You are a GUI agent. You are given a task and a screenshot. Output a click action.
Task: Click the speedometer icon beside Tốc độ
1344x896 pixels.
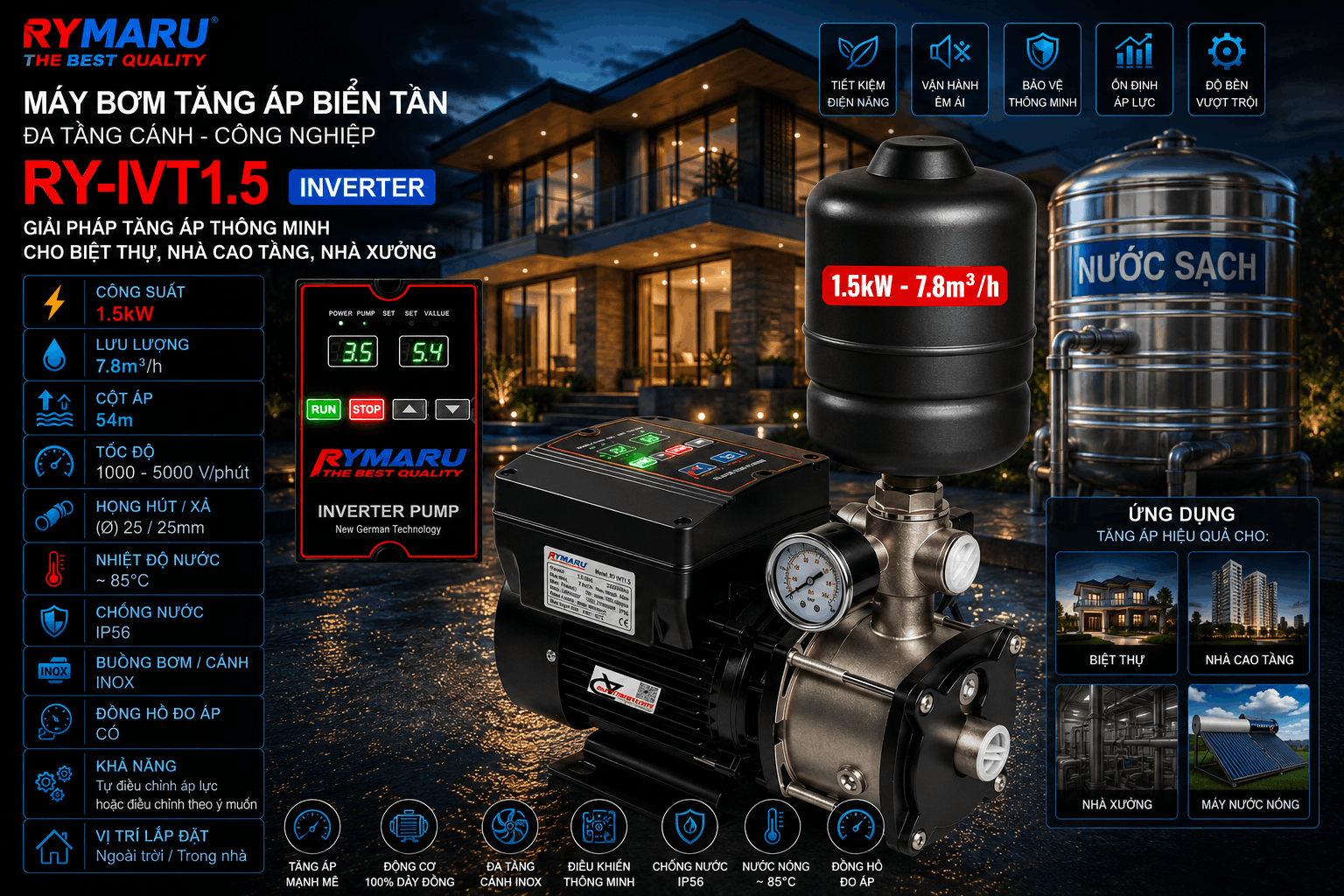point(54,462)
